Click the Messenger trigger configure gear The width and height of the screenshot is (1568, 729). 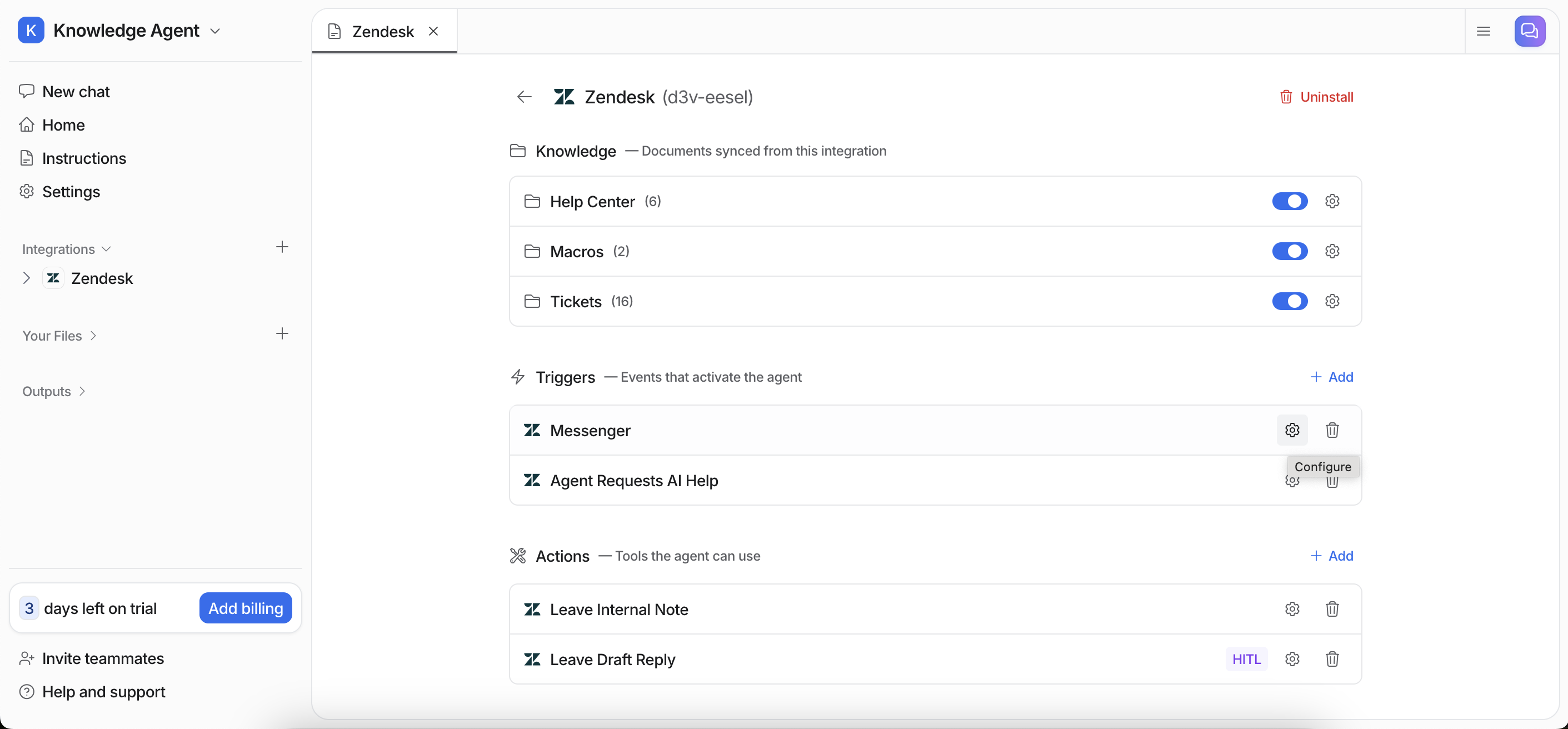point(1292,430)
